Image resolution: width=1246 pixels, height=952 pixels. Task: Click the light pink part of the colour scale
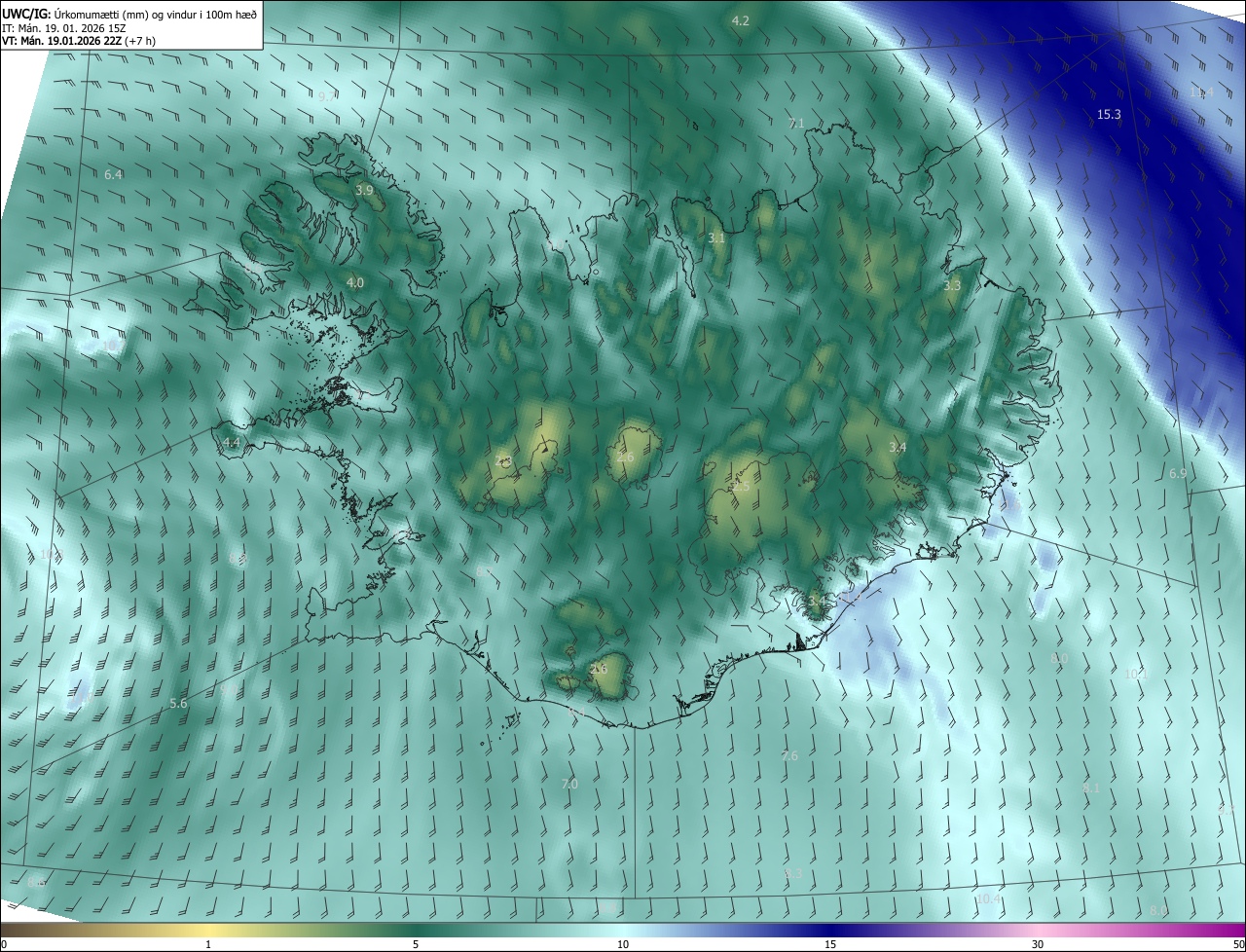1038,930
